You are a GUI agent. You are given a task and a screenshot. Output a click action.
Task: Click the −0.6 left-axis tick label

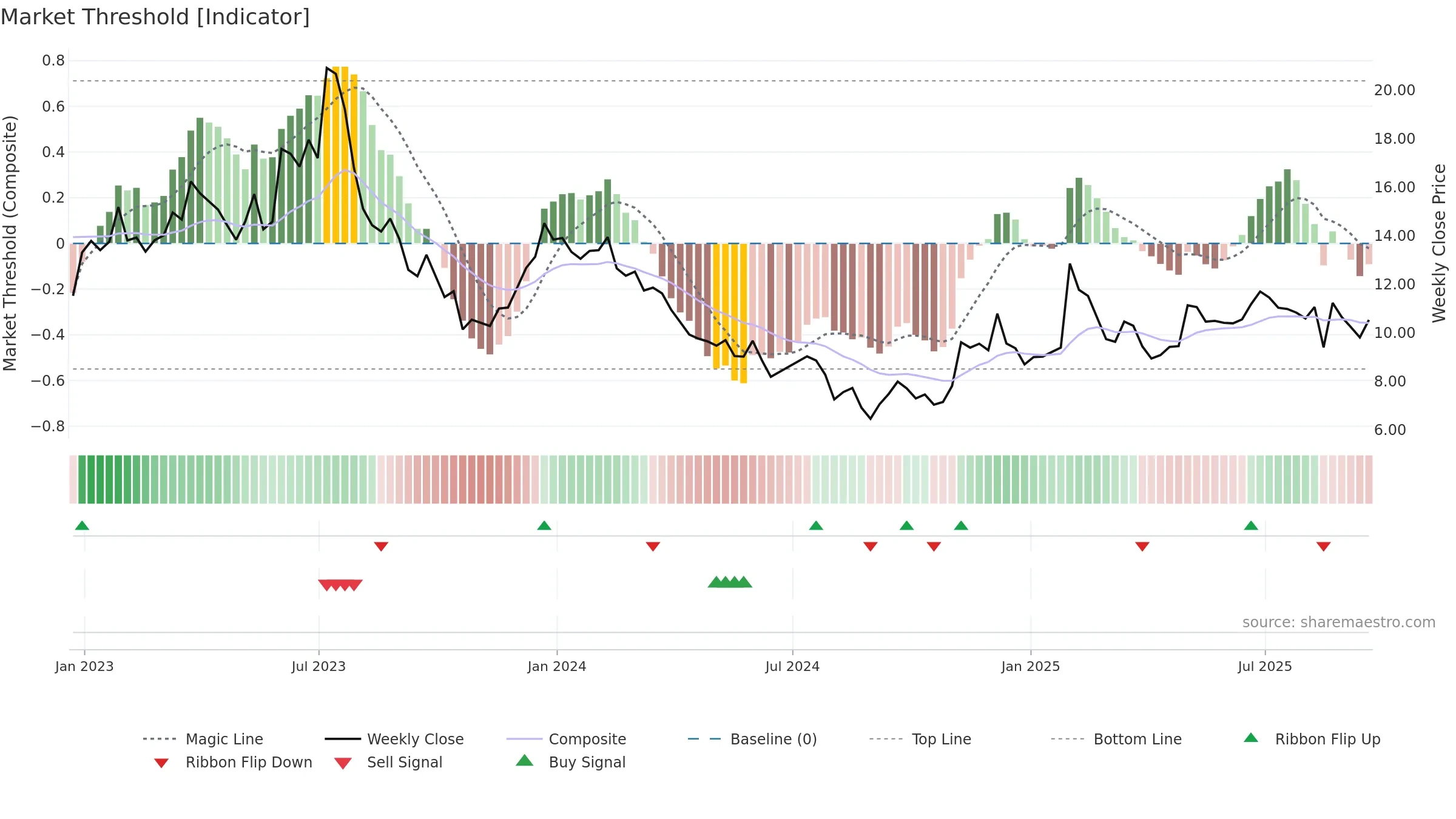tap(48, 380)
